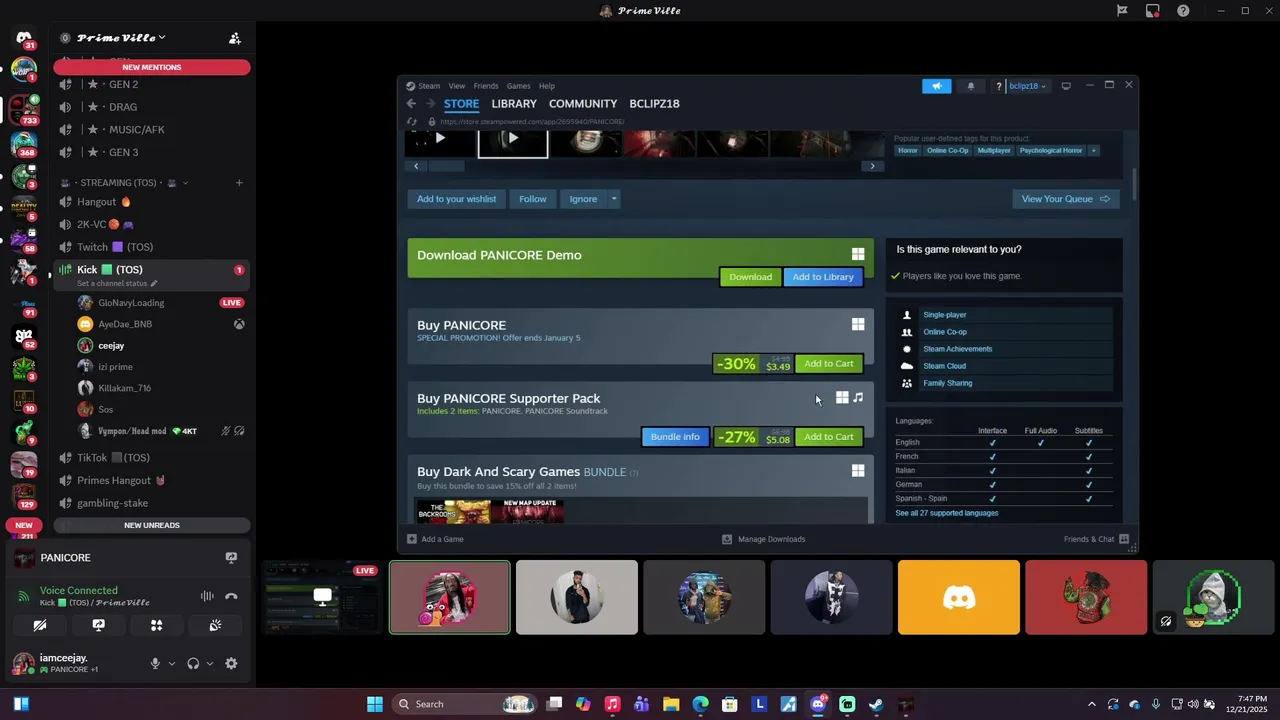Toggle noise suppression waveform icon
The width and height of the screenshot is (1280, 720).
point(207,596)
